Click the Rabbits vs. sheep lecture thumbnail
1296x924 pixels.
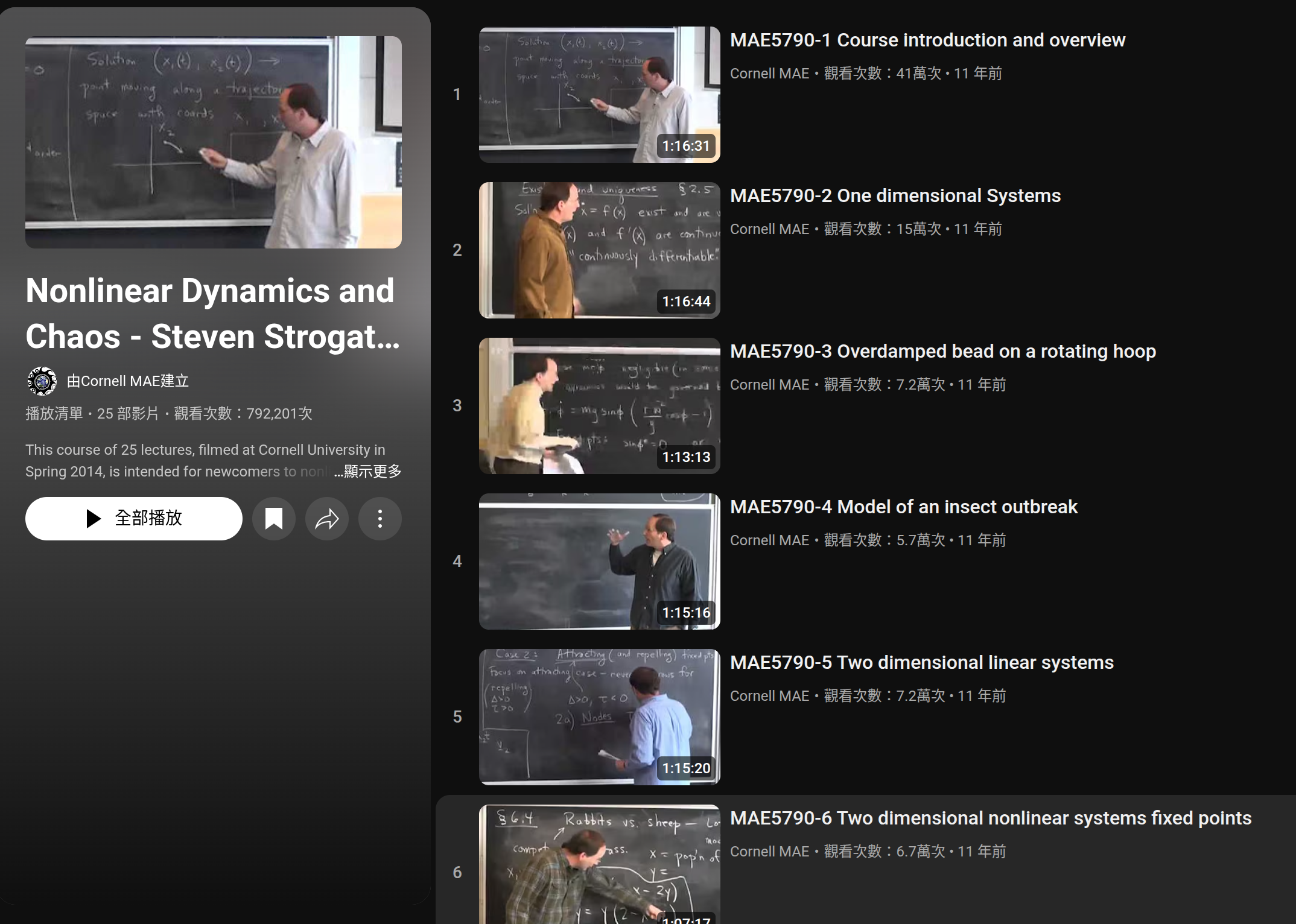(599, 864)
